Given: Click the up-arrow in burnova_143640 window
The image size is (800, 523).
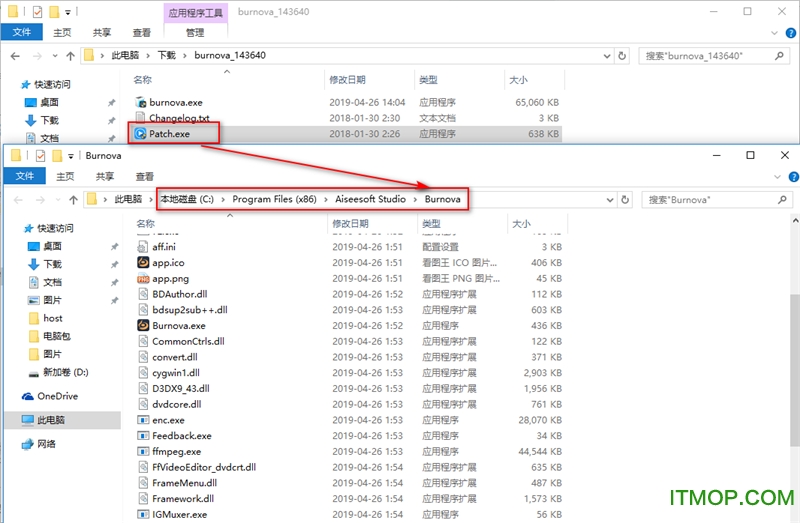Looking at the screenshot, I should 70,56.
